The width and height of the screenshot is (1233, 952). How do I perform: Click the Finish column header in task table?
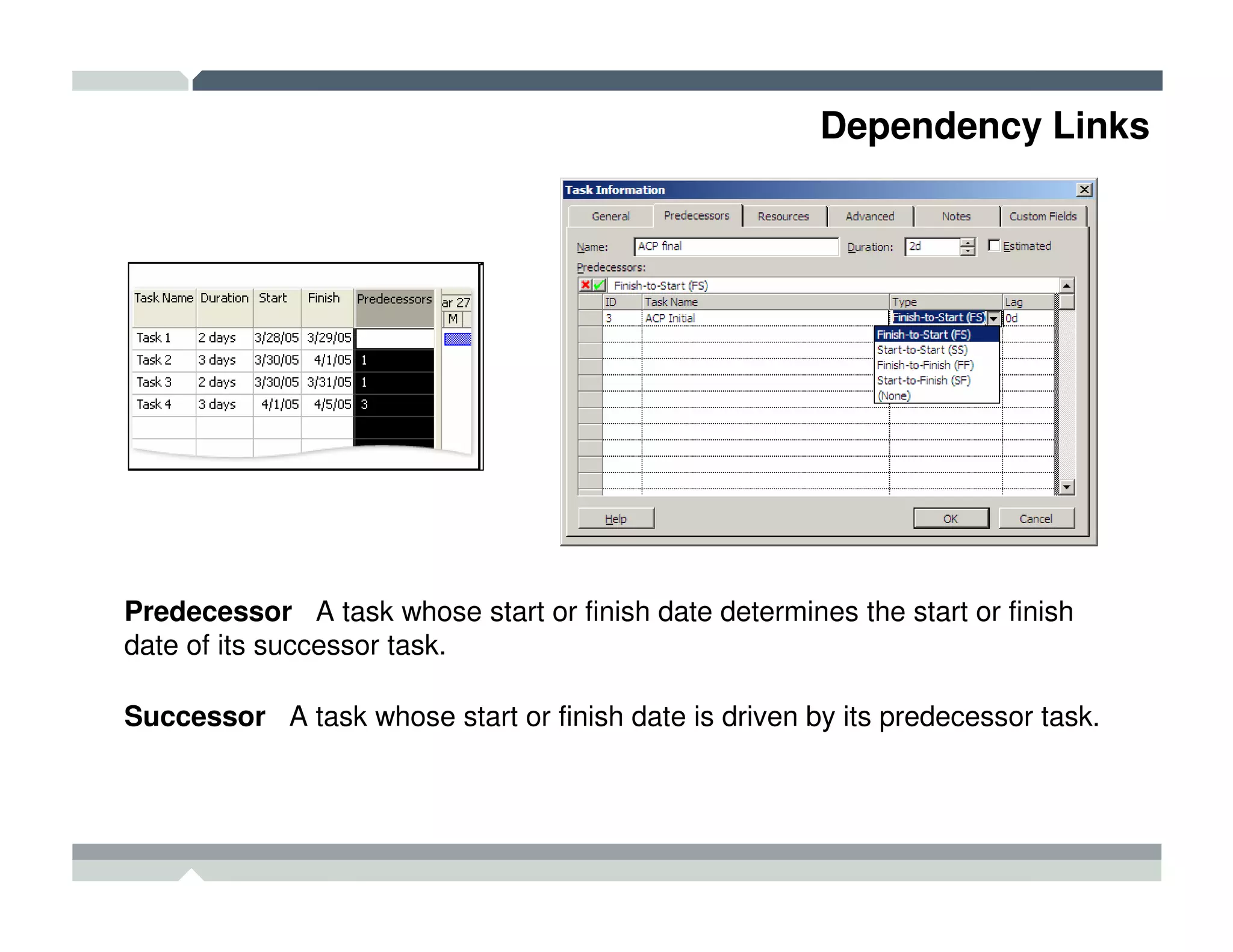[x=327, y=307]
